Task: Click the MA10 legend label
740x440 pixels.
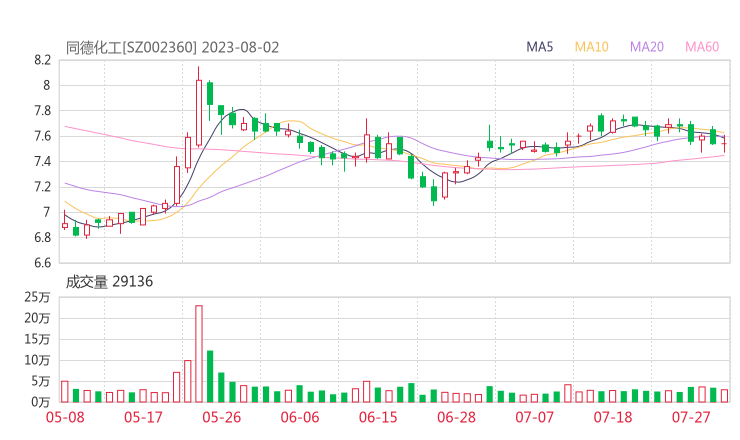Action: [x=591, y=47]
